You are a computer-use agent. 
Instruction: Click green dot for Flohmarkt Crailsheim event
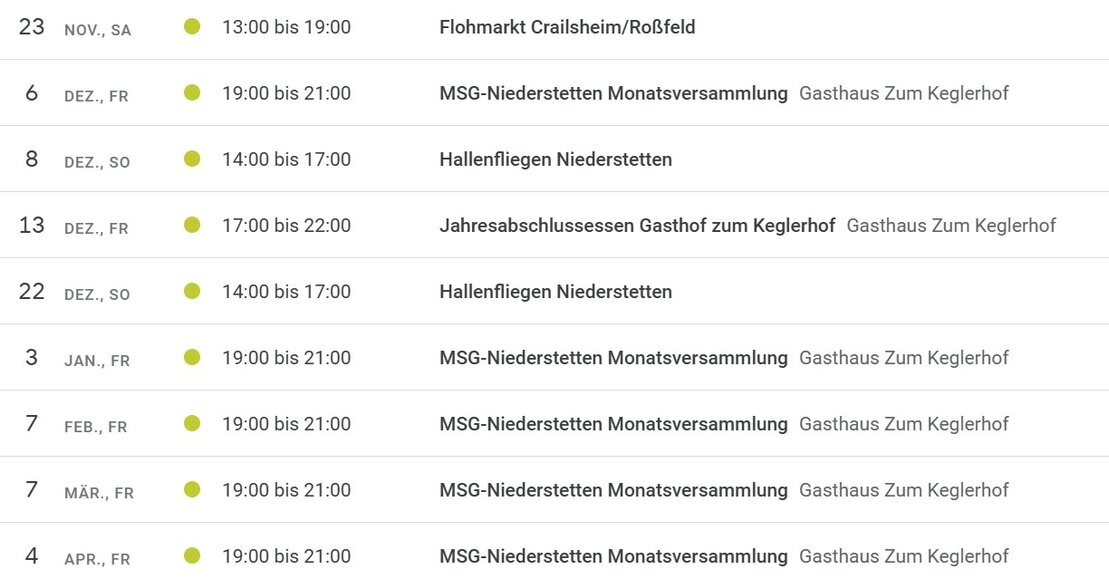point(192,27)
